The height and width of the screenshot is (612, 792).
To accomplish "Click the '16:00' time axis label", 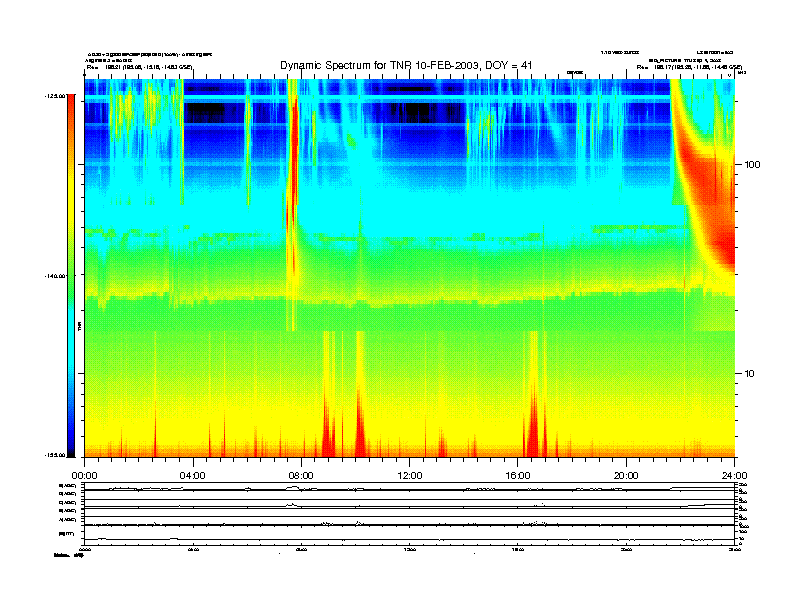I will (x=518, y=475).
